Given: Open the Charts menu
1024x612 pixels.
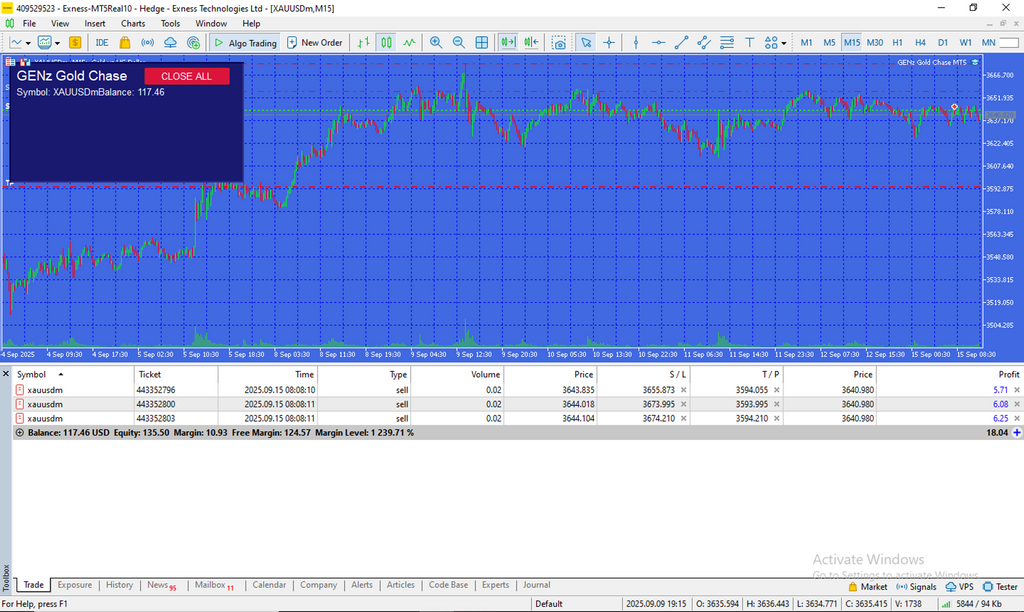Looking at the screenshot, I should click(x=132, y=23).
